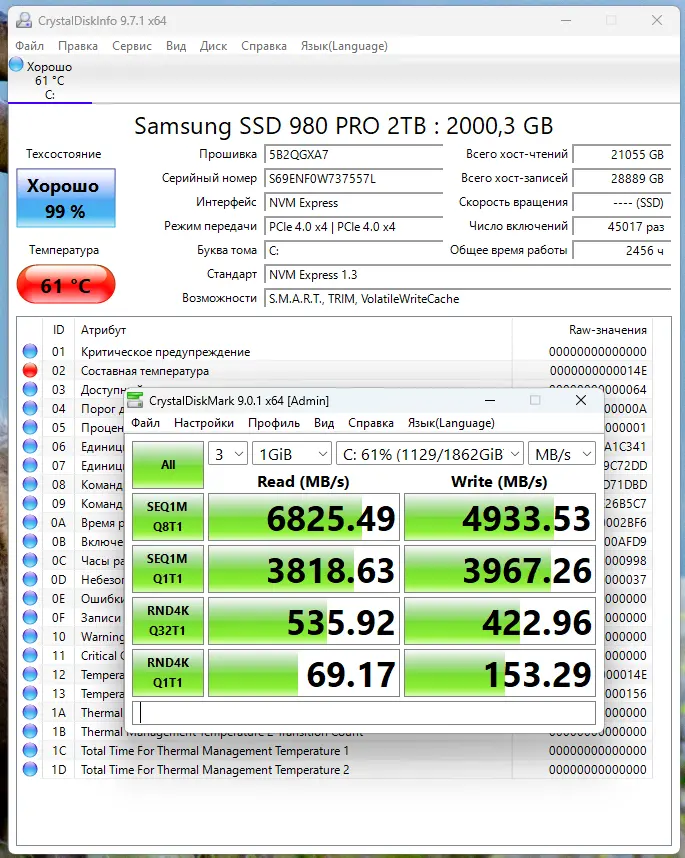Viewport: 685px width, 858px height.
Task: Click status orb for attribute ID 13
Action: click(30, 693)
